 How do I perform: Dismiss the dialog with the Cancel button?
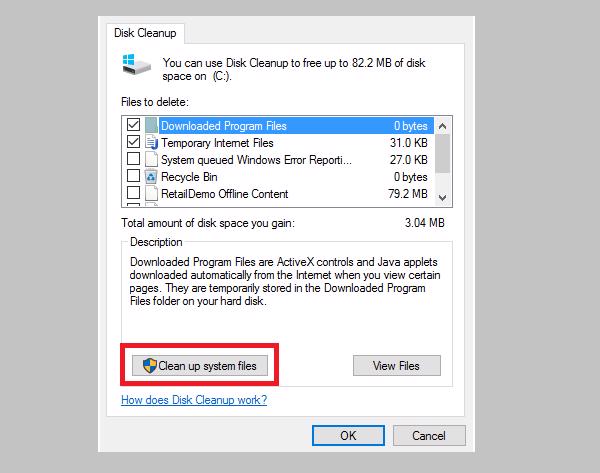430,435
